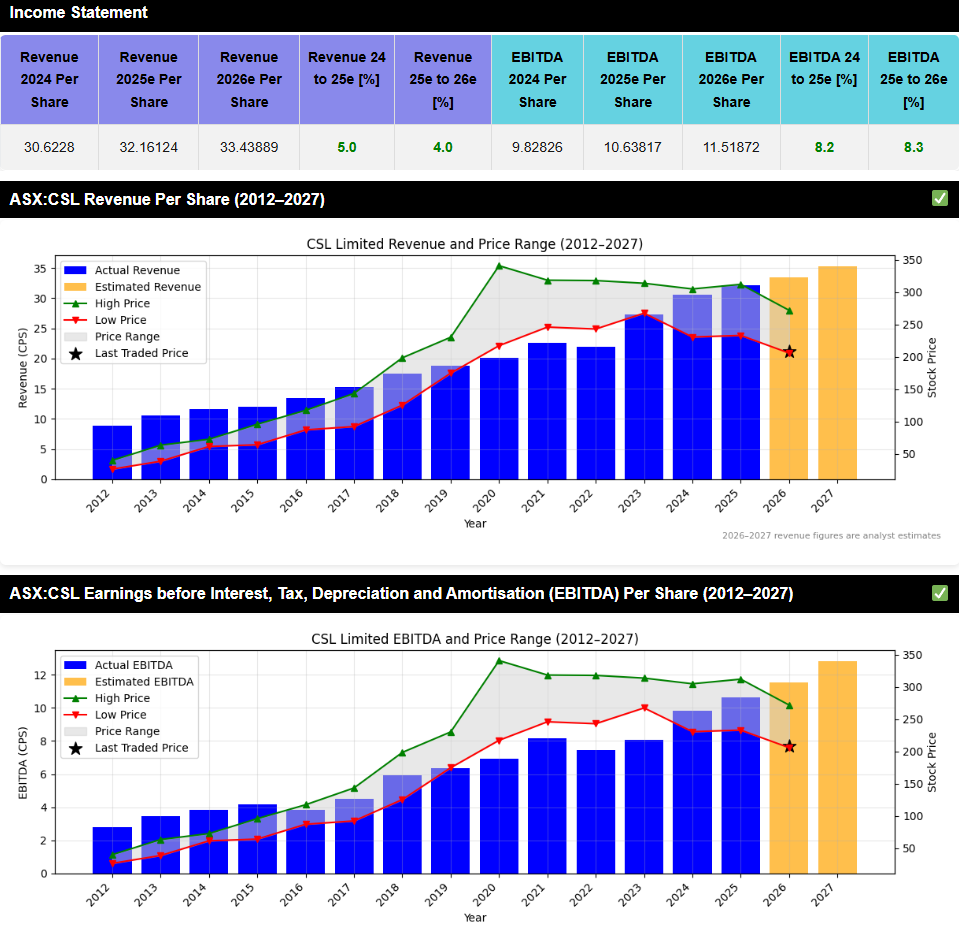
Task: Click the blue Actual Revenue legend swatch
Action: (x=76, y=270)
